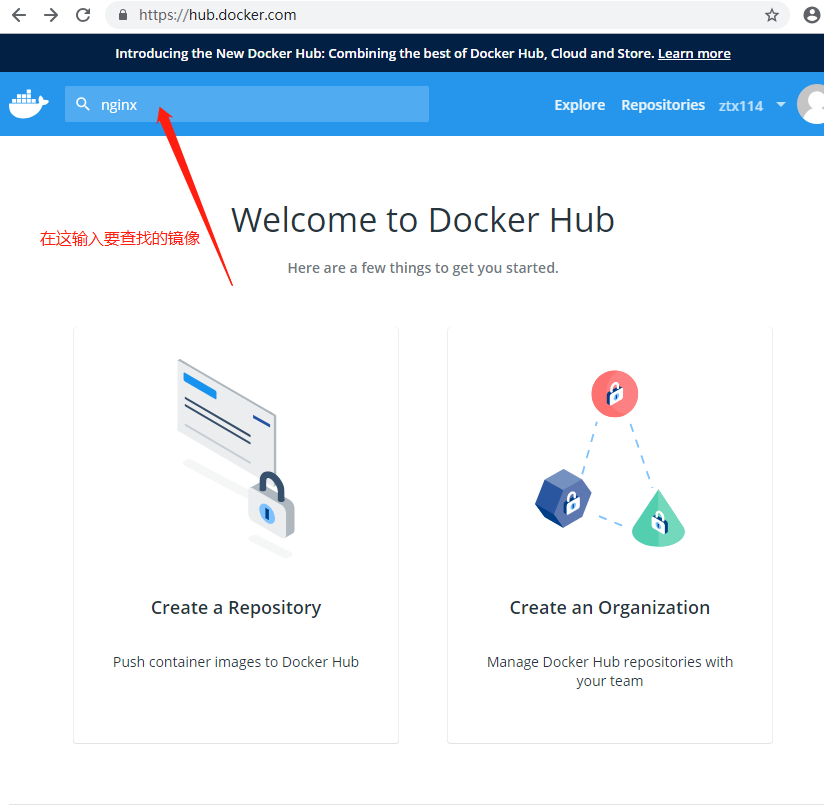Screen dimensions: 824x811
Task: Click the browser forward arrow
Action: tap(51, 15)
